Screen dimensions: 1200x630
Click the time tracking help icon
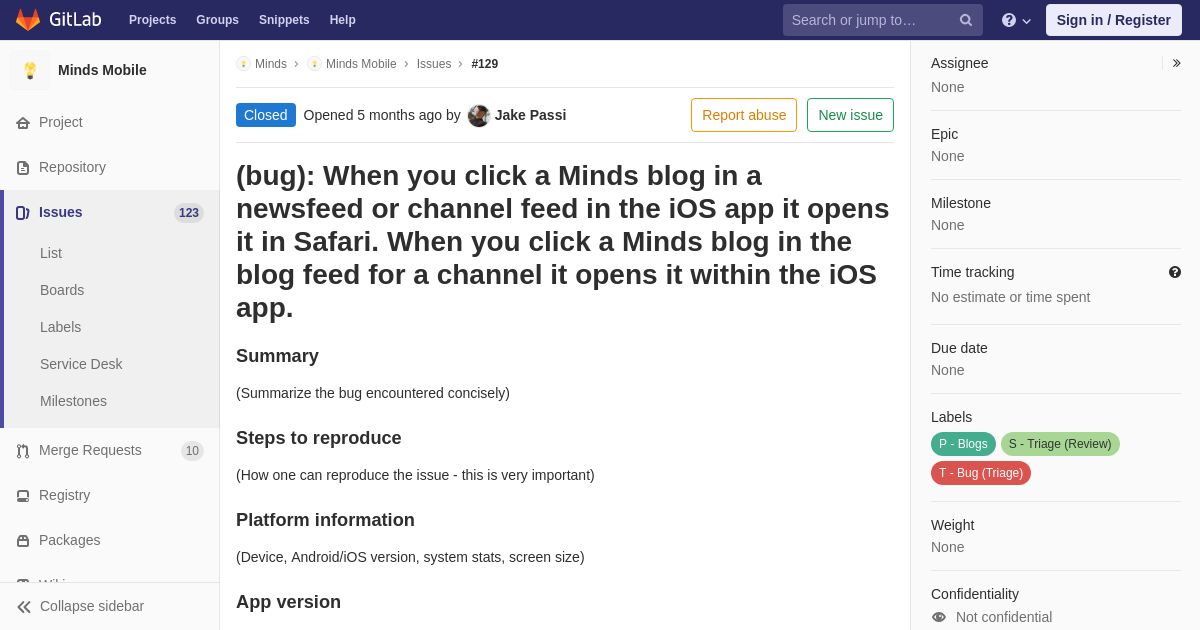pyautogui.click(x=1175, y=272)
